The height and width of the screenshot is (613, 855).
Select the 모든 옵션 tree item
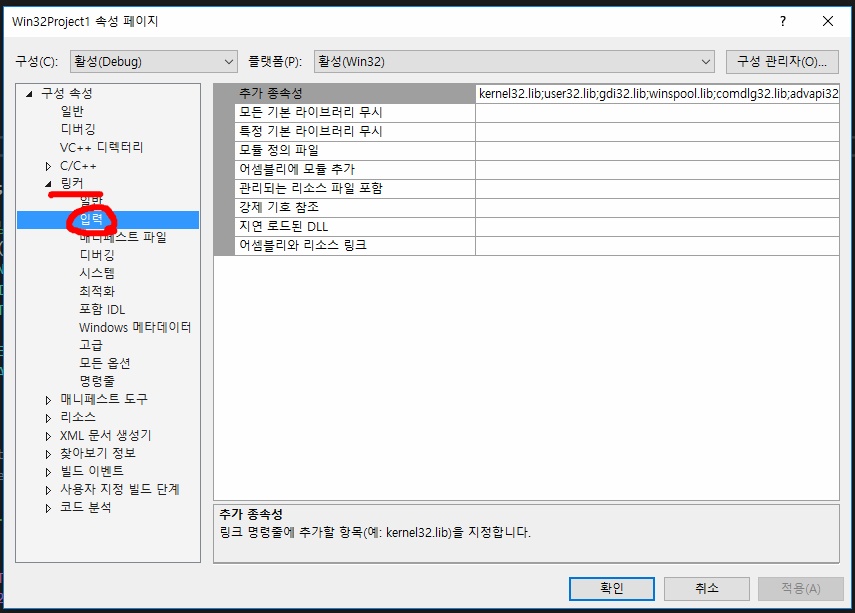pyautogui.click(x=105, y=363)
